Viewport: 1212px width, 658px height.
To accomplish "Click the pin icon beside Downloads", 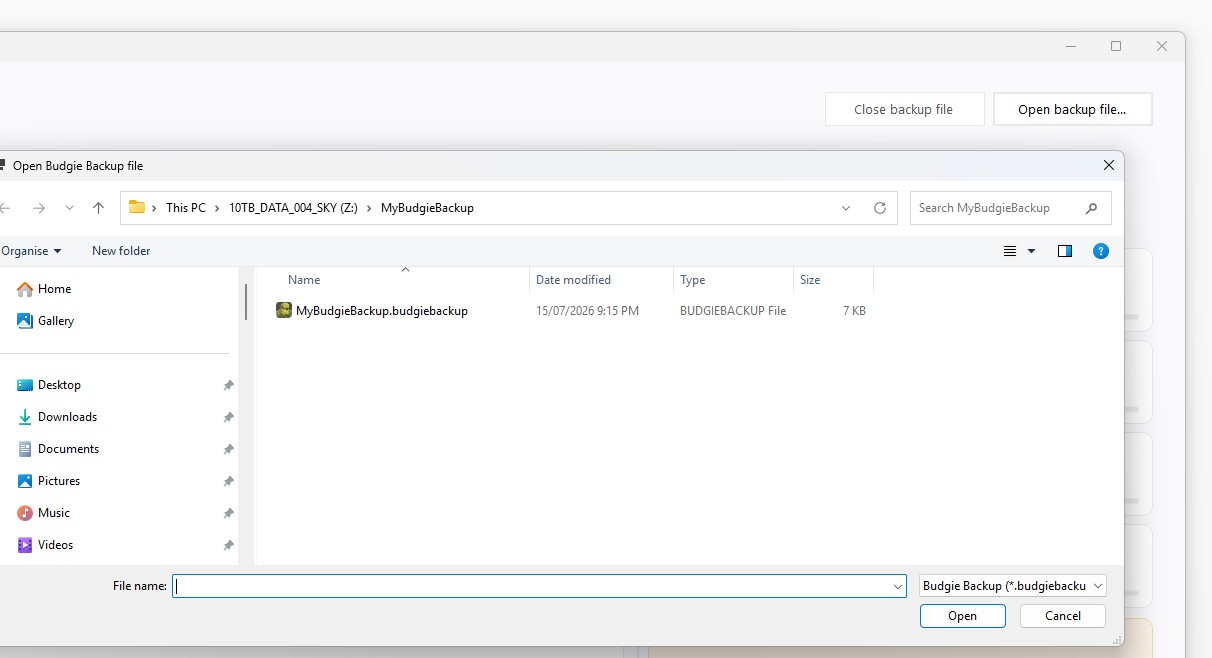I will click(x=228, y=417).
